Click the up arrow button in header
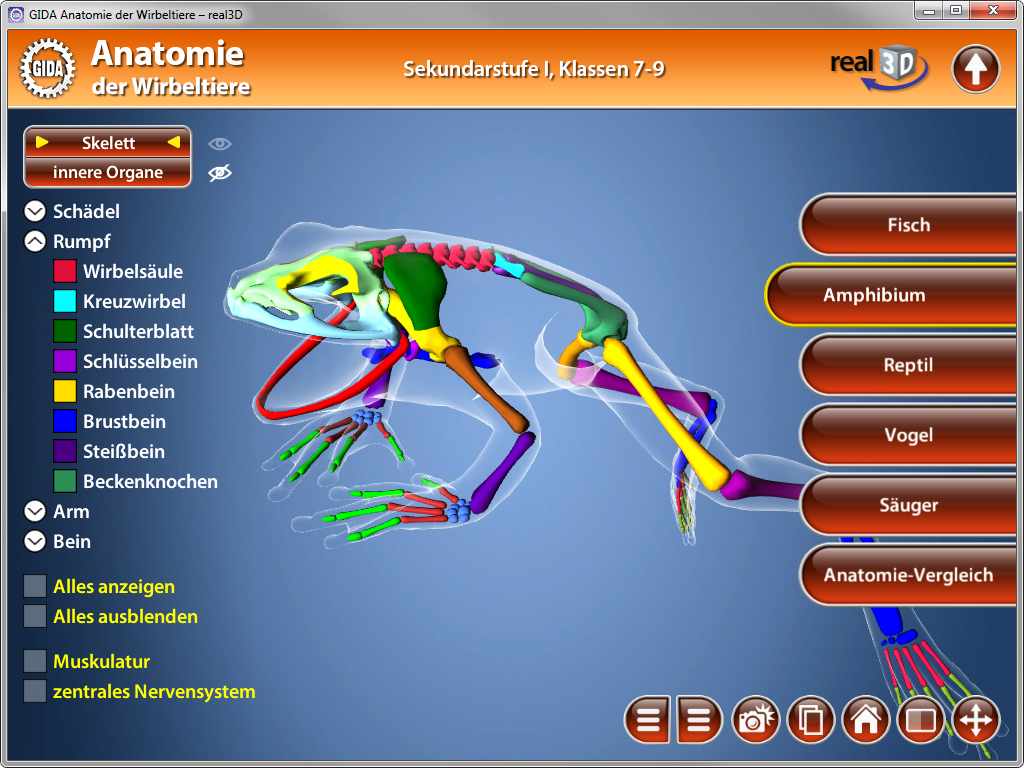Viewport: 1024px width, 768px height. pos(975,69)
